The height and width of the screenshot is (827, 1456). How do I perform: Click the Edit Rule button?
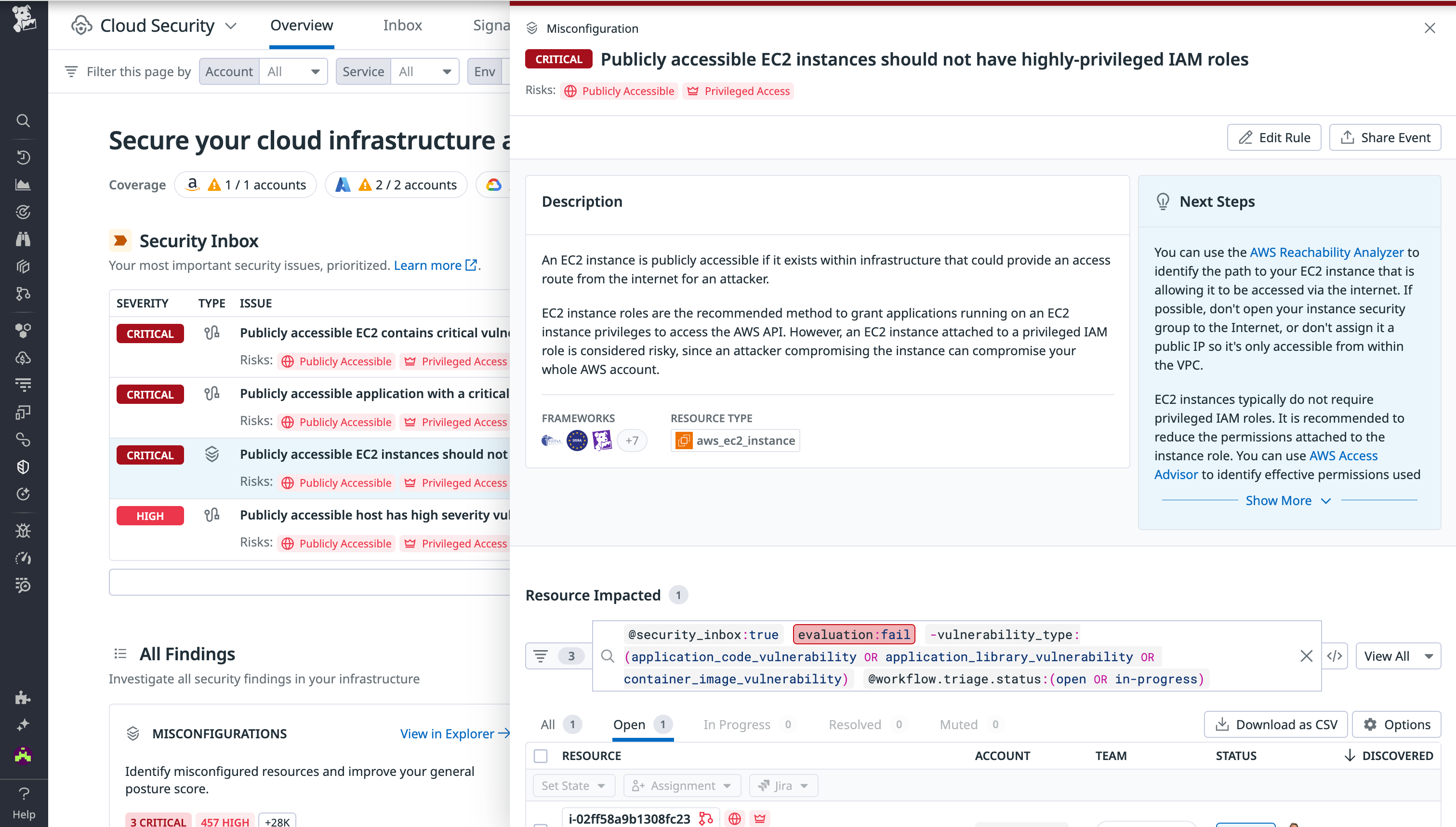coord(1274,137)
